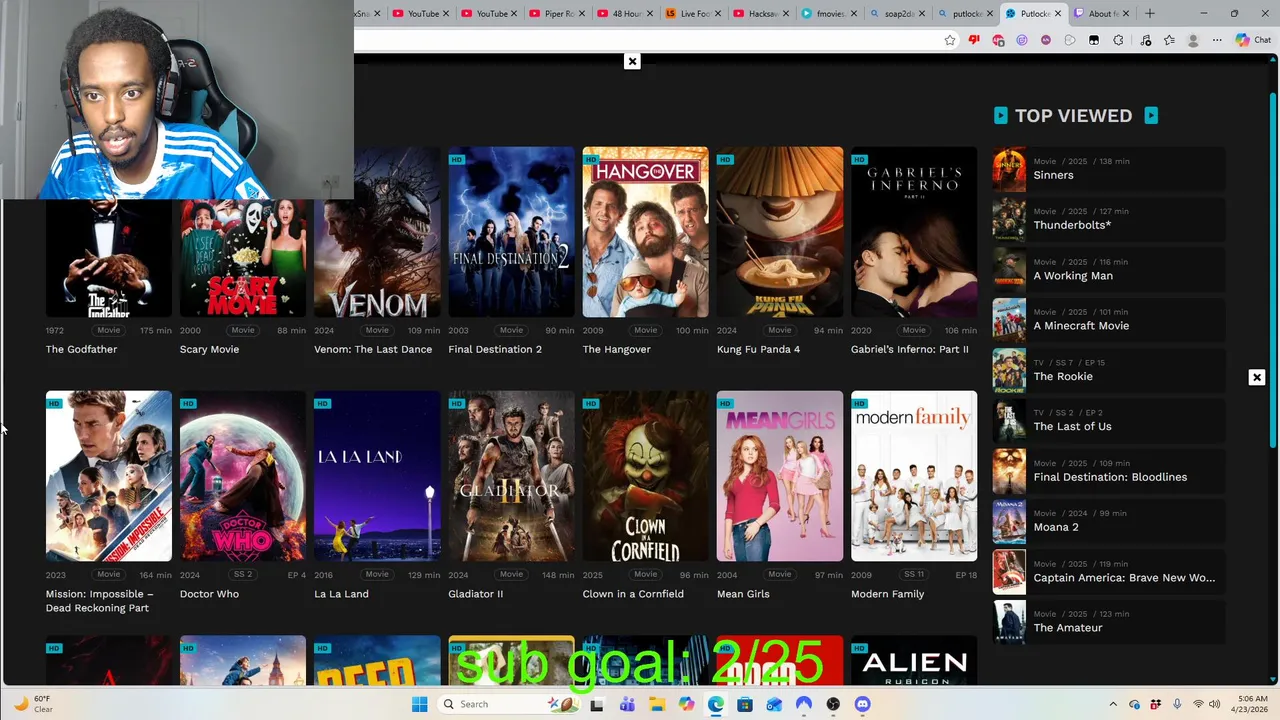The height and width of the screenshot is (720, 1280).
Task: Open The Hangover poster thumbnail
Action: (645, 232)
